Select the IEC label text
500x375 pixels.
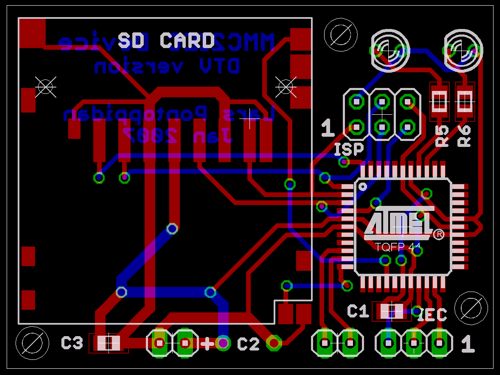coord(432,315)
